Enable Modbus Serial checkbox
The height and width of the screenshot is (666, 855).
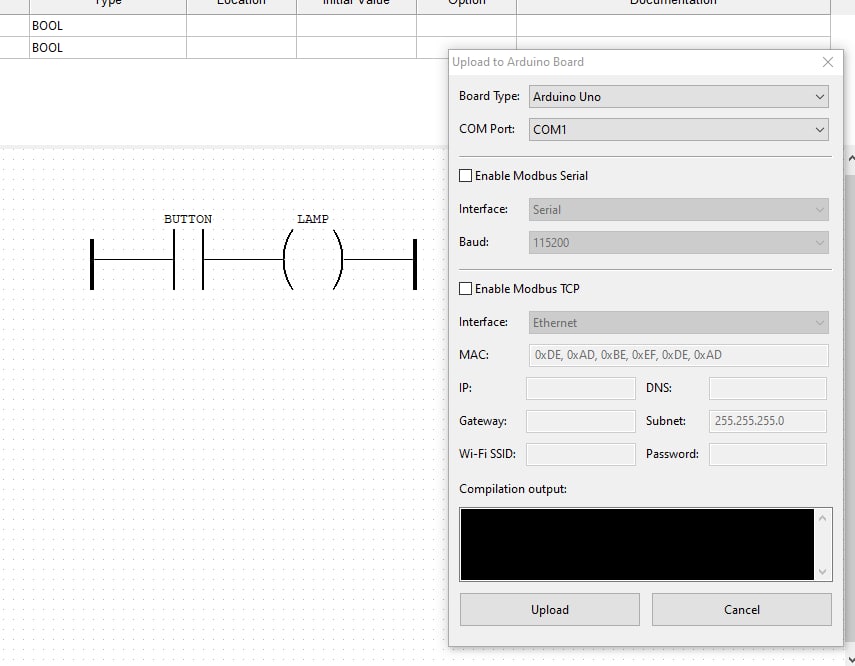coord(465,176)
